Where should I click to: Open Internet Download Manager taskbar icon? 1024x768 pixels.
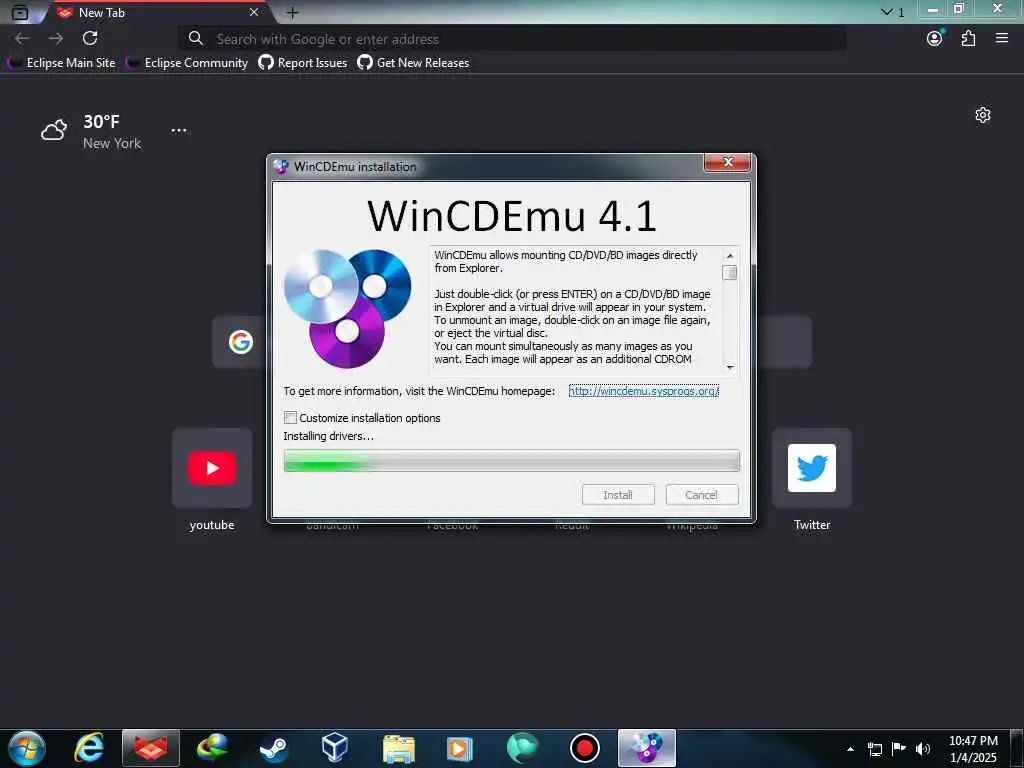point(212,748)
